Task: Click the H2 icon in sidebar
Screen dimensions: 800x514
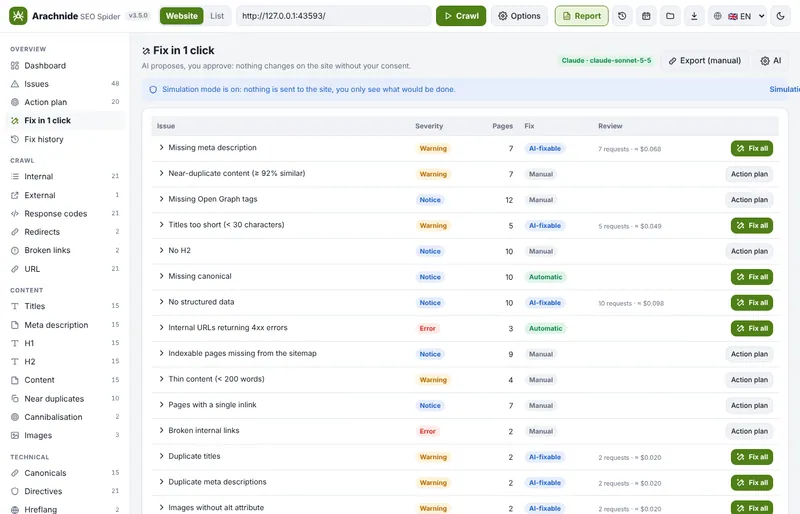Action: point(15,361)
